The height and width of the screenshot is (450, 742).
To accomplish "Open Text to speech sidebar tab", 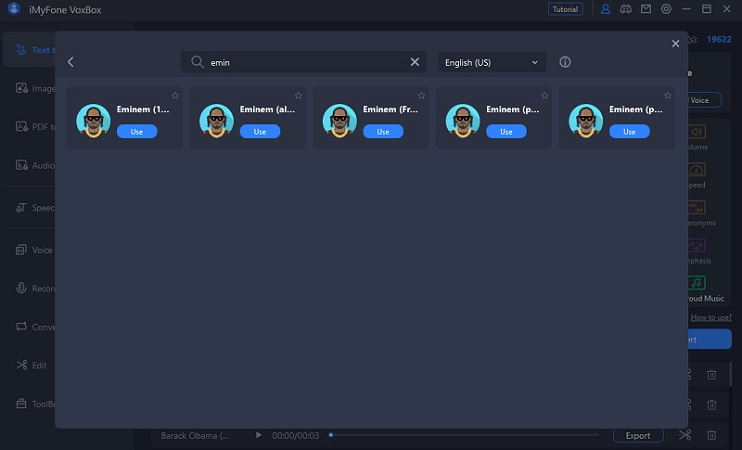I will click(x=29, y=50).
